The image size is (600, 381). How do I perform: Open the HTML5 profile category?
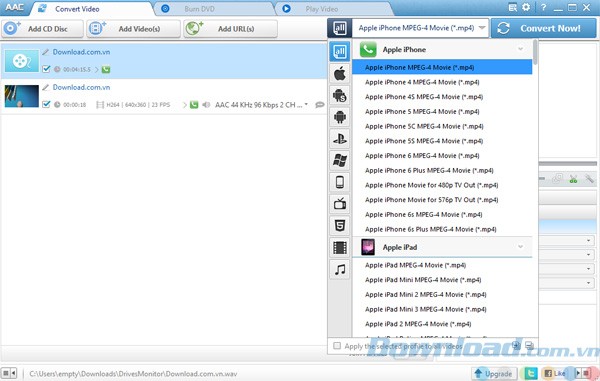pyautogui.click(x=339, y=226)
